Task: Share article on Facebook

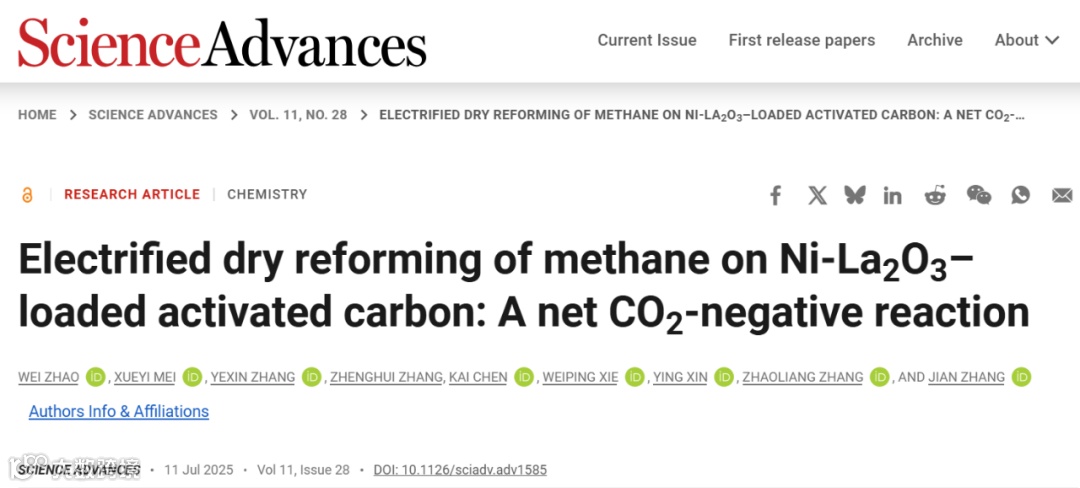Action: 775,195
